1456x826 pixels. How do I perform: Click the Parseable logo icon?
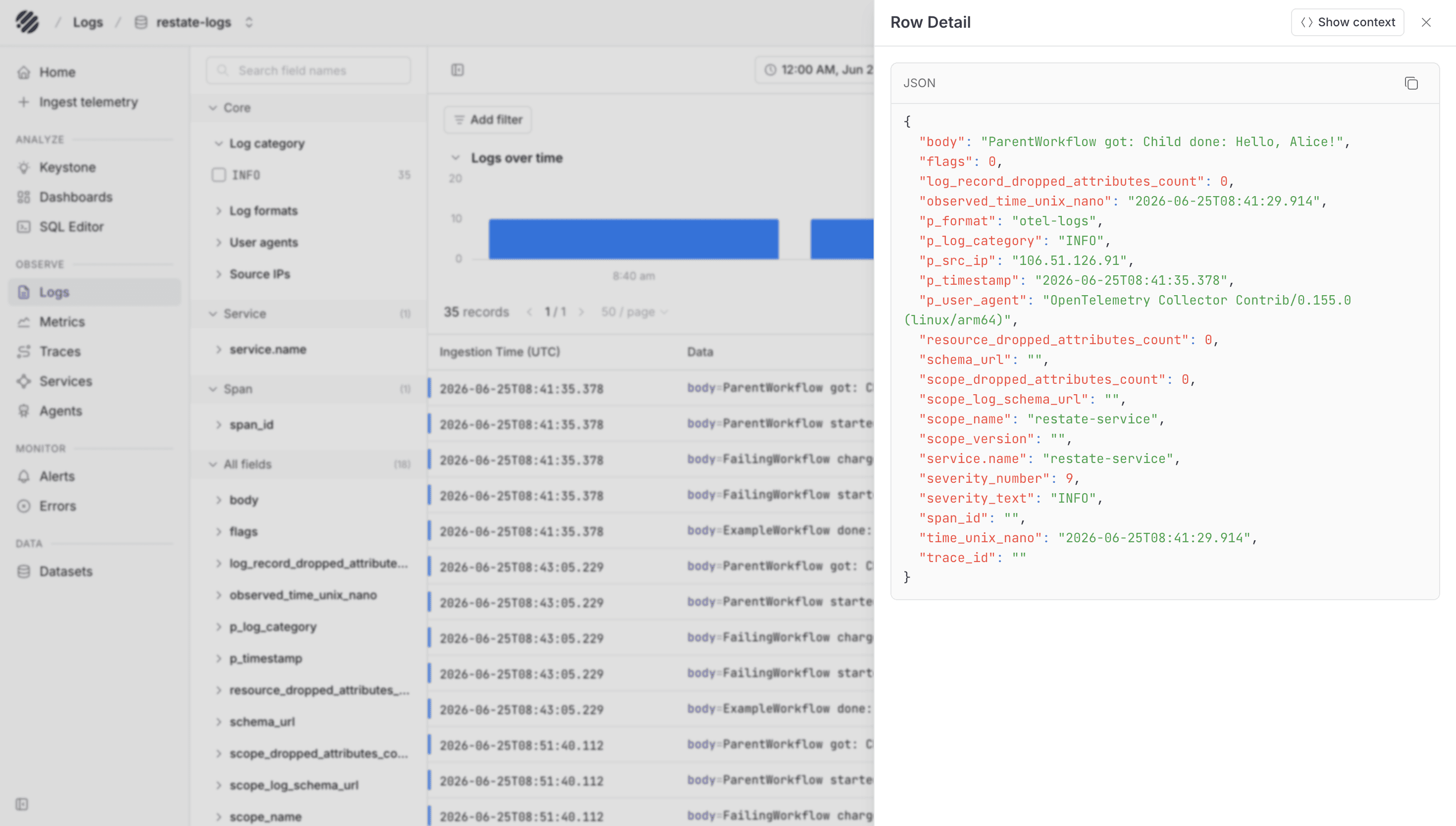27,22
